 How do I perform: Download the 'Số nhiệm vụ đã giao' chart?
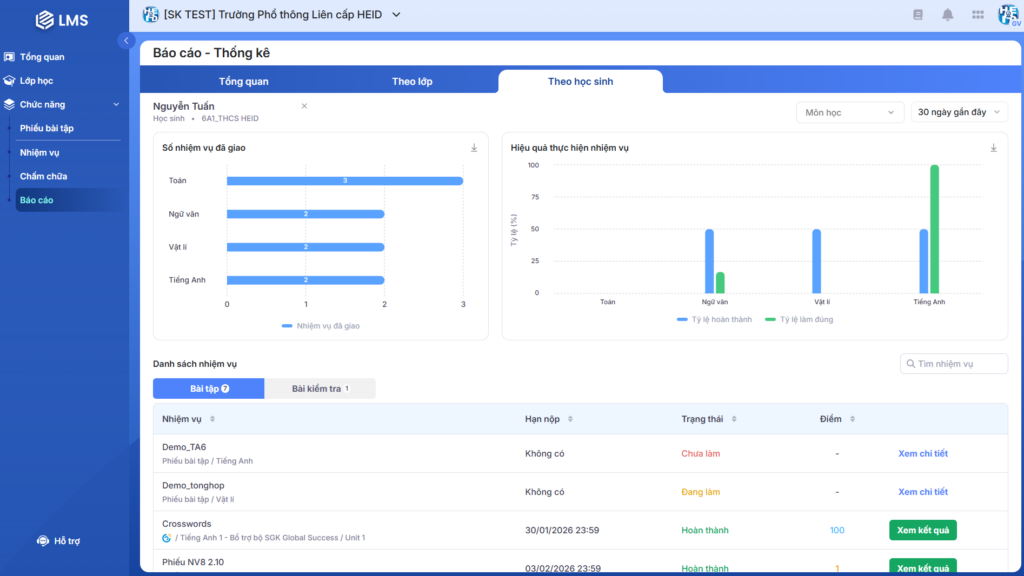[x=474, y=148]
